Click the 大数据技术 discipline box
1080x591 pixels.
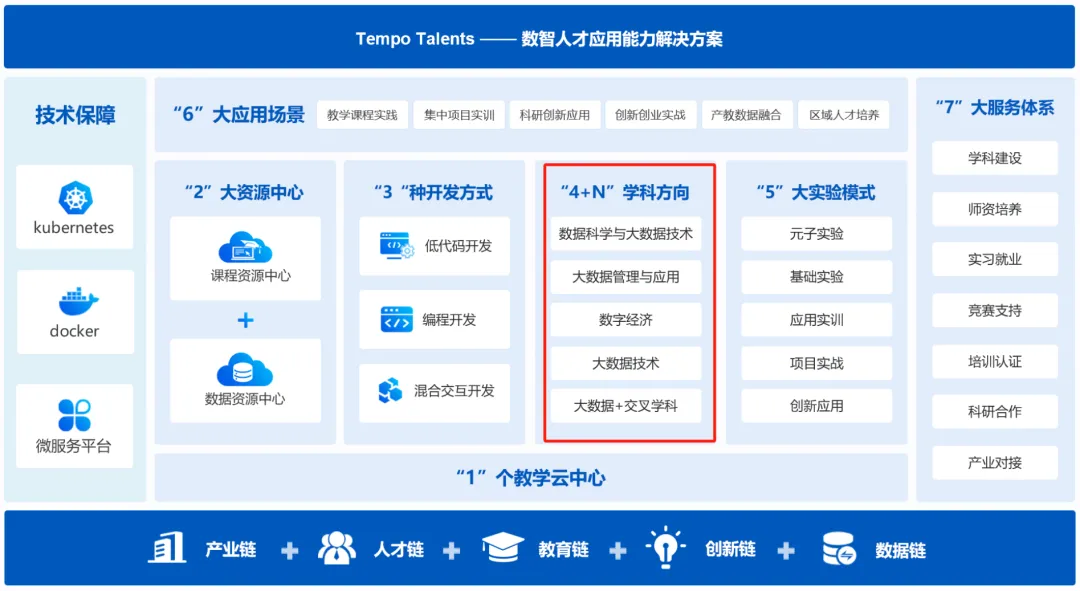point(625,363)
